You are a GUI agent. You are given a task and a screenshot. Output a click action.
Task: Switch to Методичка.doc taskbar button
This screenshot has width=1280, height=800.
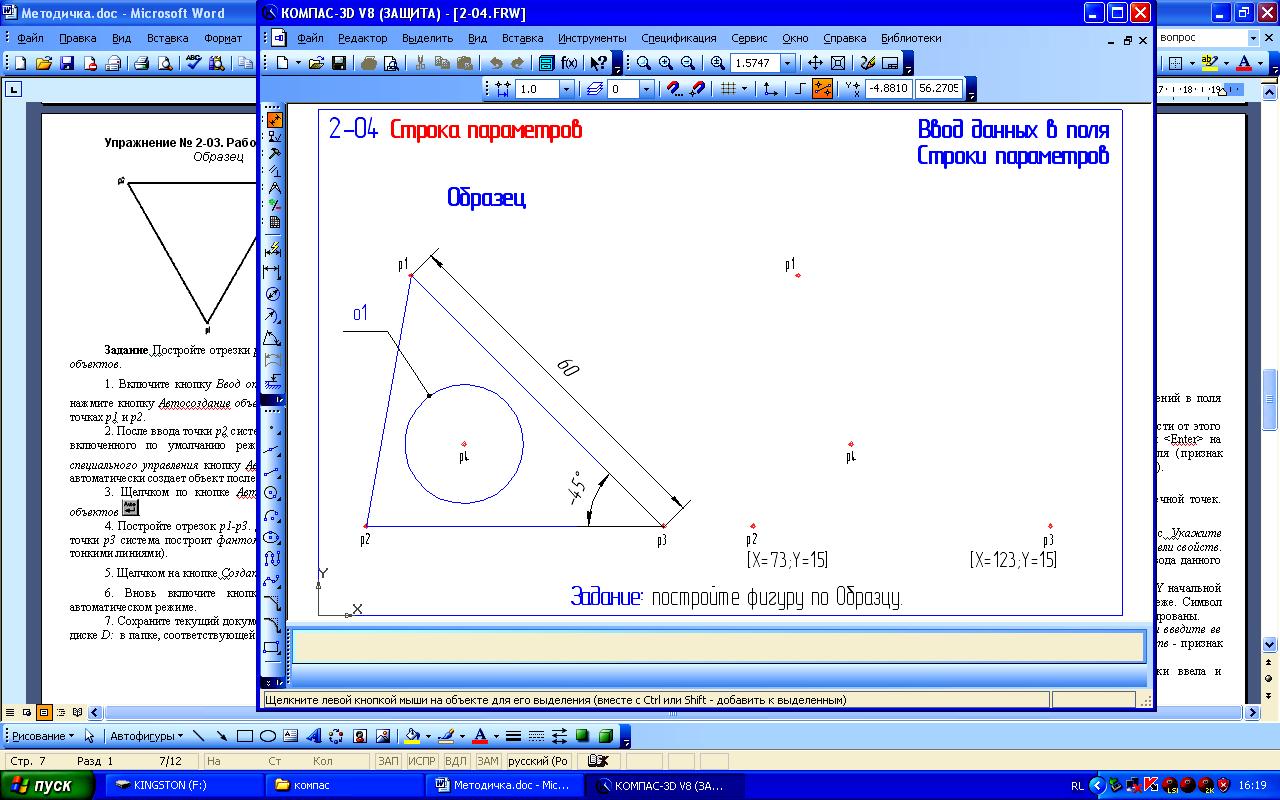coord(505,785)
